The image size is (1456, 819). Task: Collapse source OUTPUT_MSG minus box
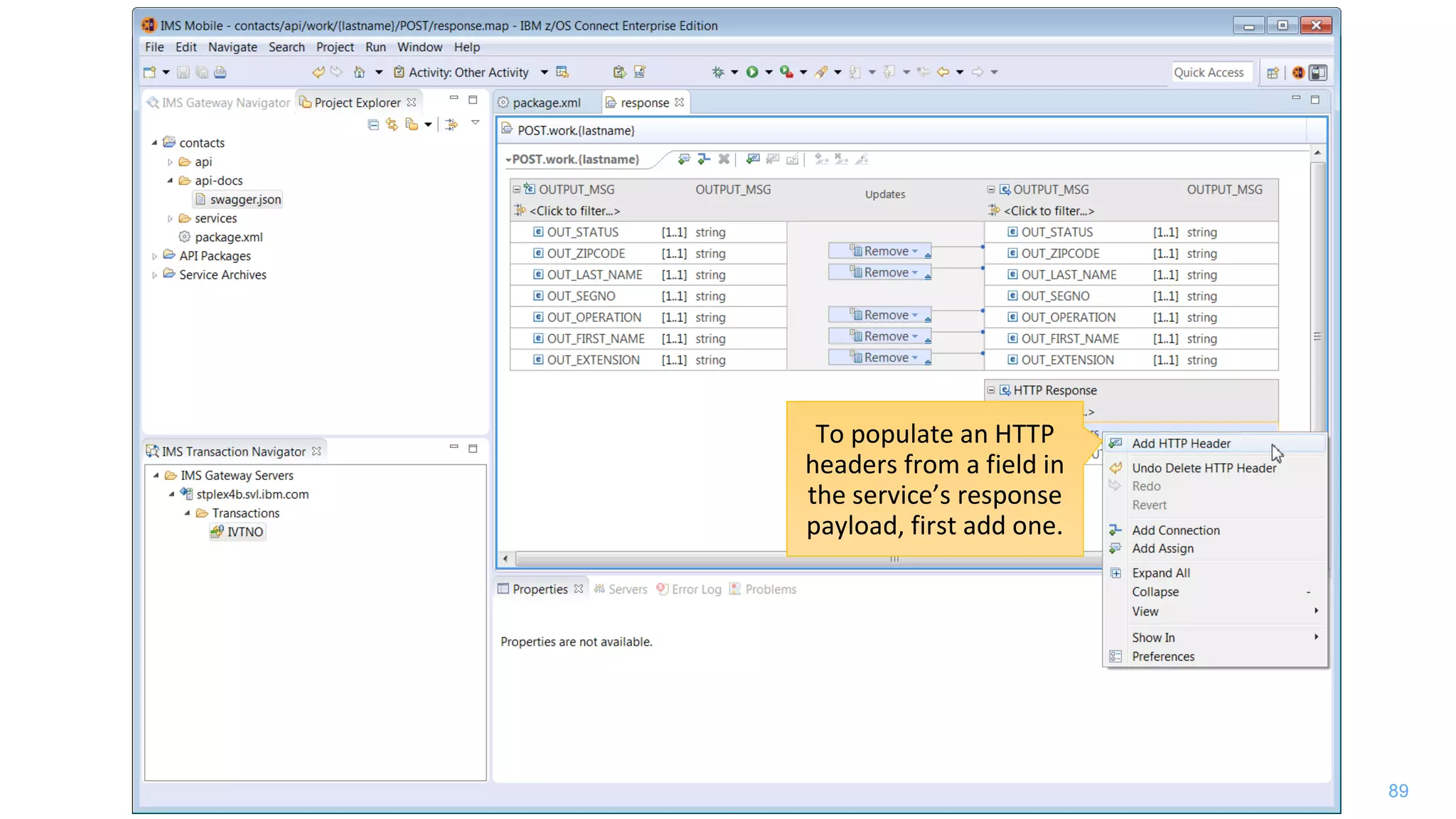pyautogui.click(x=517, y=189)
